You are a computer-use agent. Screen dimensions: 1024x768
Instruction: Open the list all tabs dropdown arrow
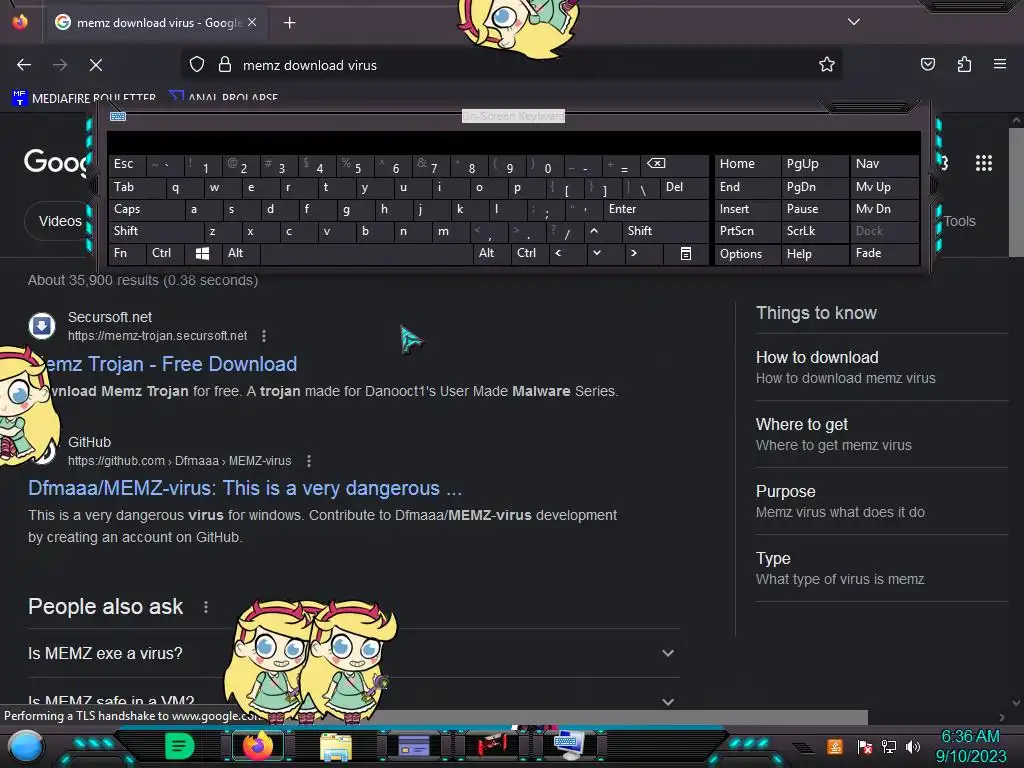(x=854, y=22)
